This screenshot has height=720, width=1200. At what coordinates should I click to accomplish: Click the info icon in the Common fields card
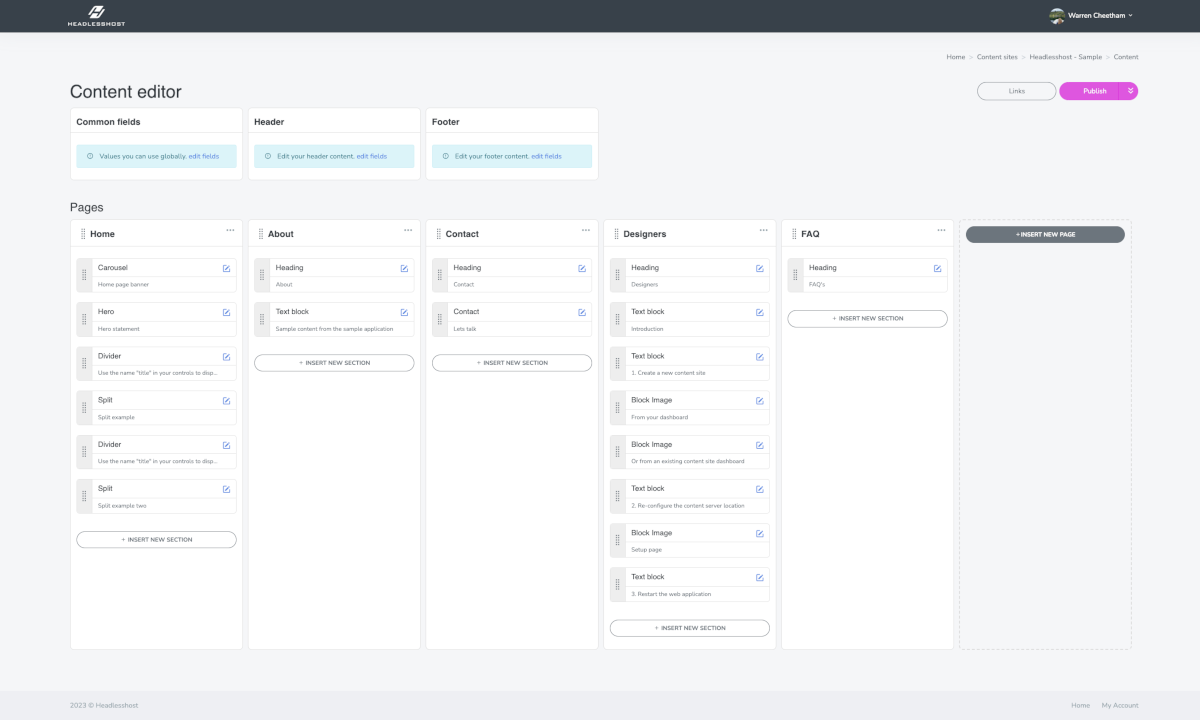(x=88, y=156)
